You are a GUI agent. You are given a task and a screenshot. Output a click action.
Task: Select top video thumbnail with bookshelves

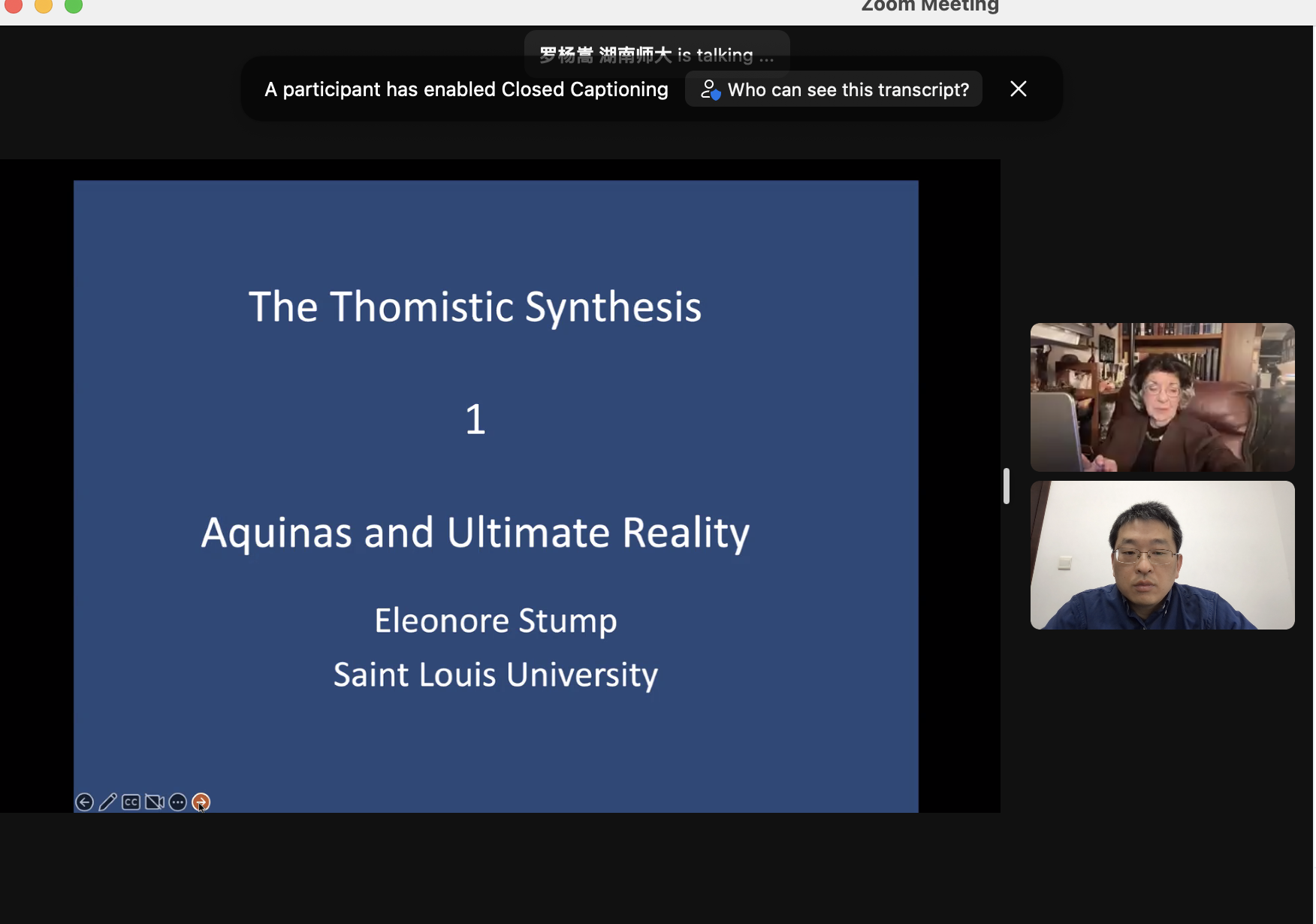click(x=1162, y=397)
